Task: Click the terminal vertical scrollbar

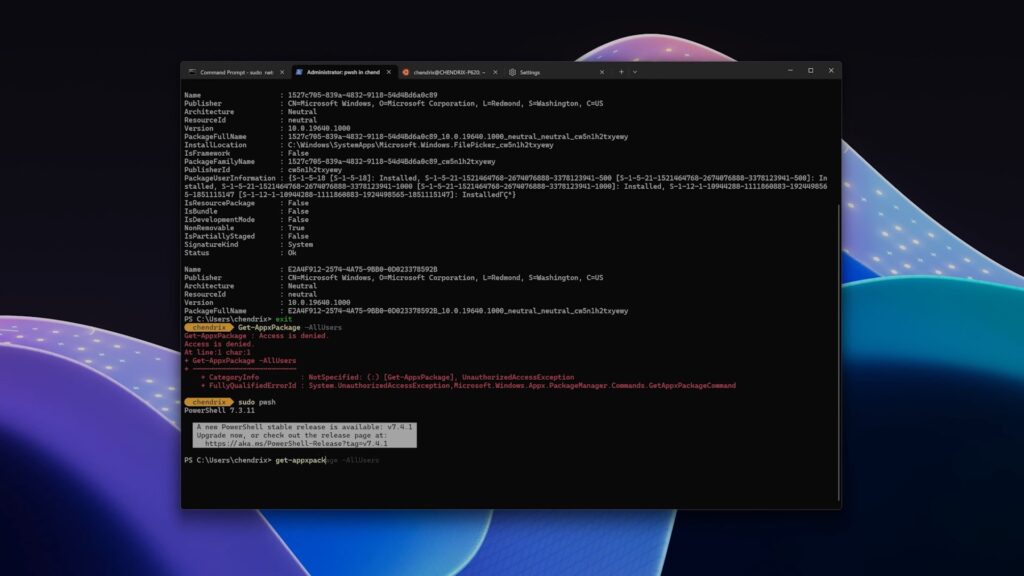Action: click(839, 353)
